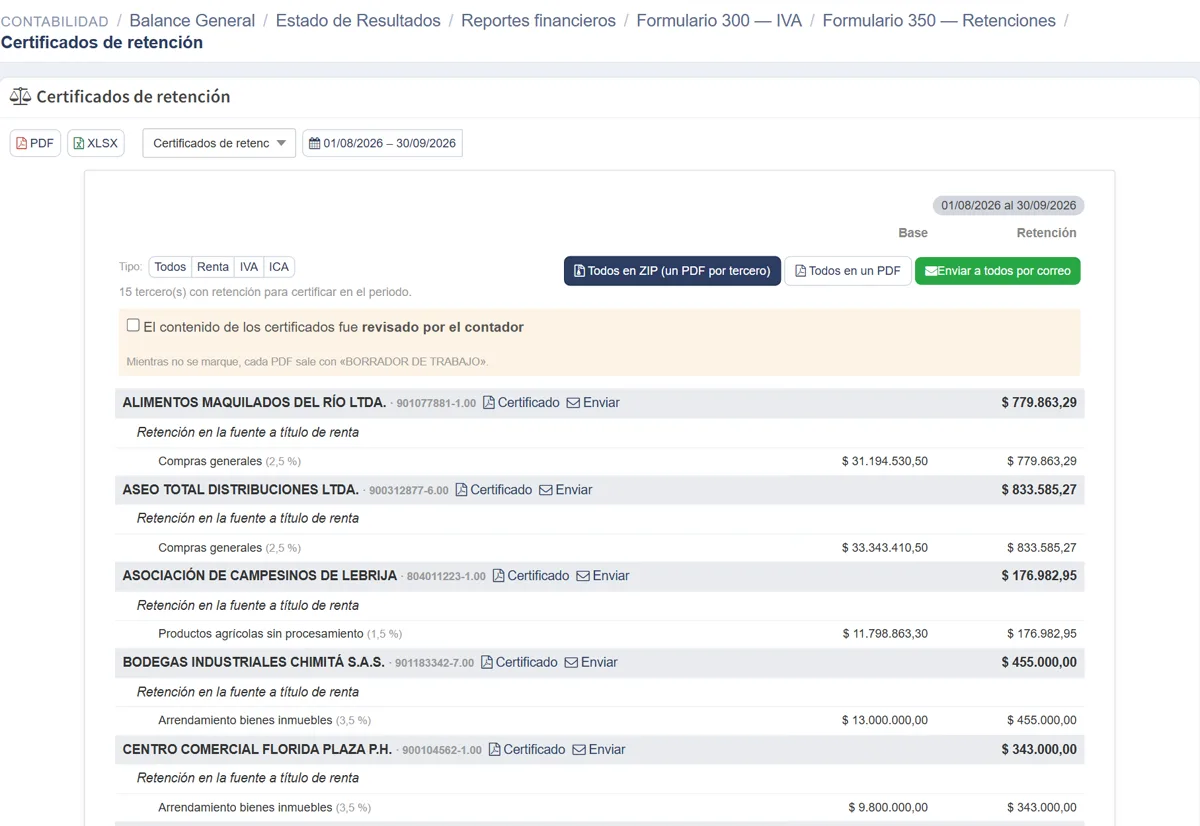Image resolution: width=1200 pixels, height=826 pixels.
Task: Go to Estado de Resultados breadcrumb
Action: click(358, 20)
